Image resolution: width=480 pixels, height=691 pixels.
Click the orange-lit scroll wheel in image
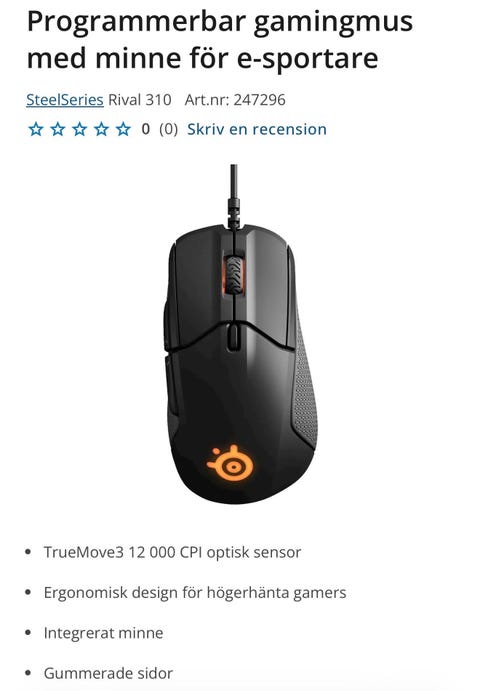[234, 276]
